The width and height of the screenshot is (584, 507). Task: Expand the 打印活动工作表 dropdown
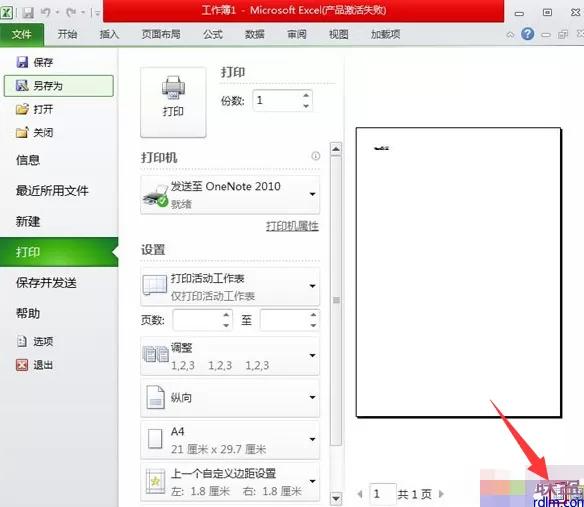230,286
